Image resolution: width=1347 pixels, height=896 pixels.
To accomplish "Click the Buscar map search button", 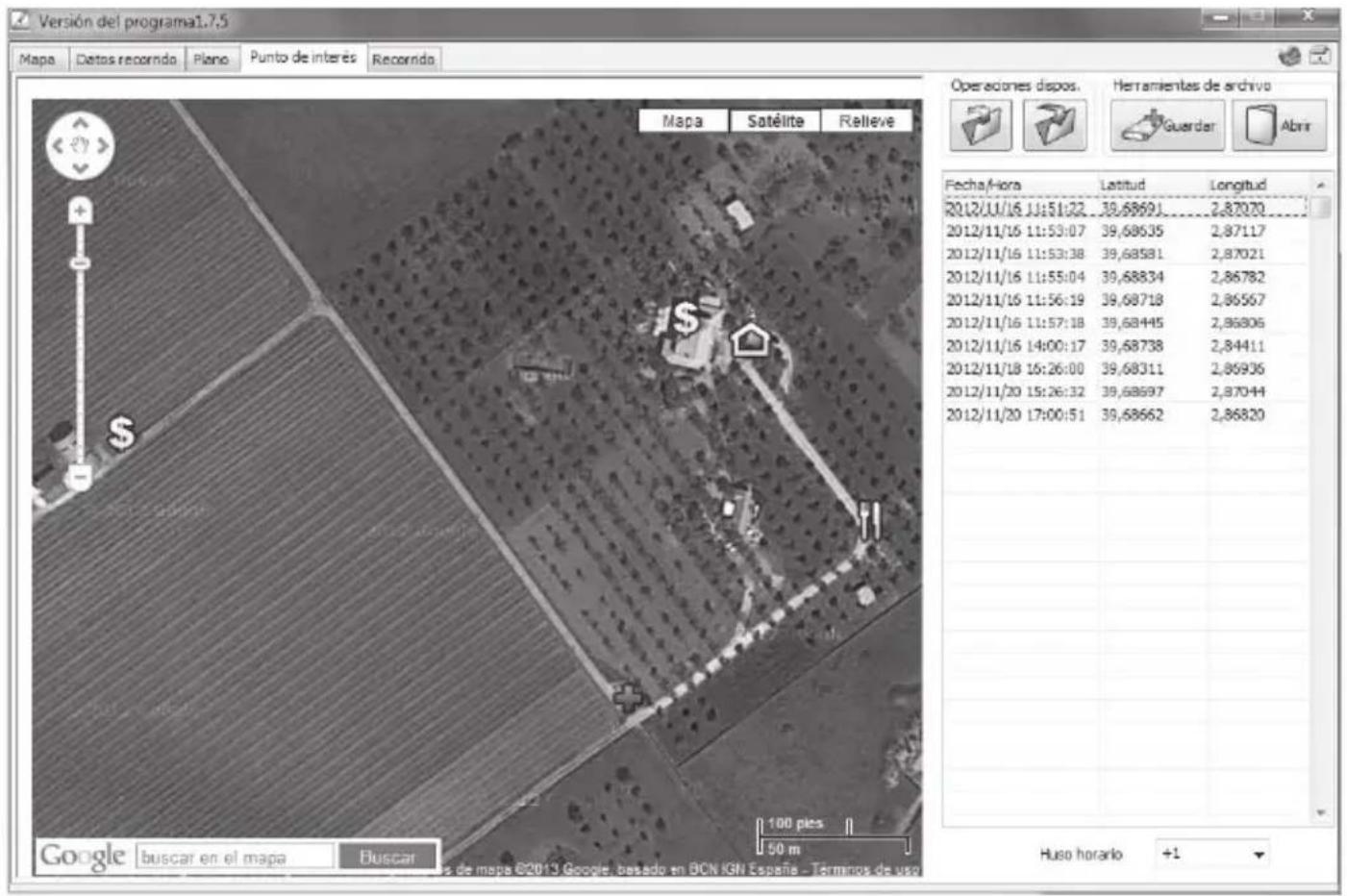I will tap(387, 857).
